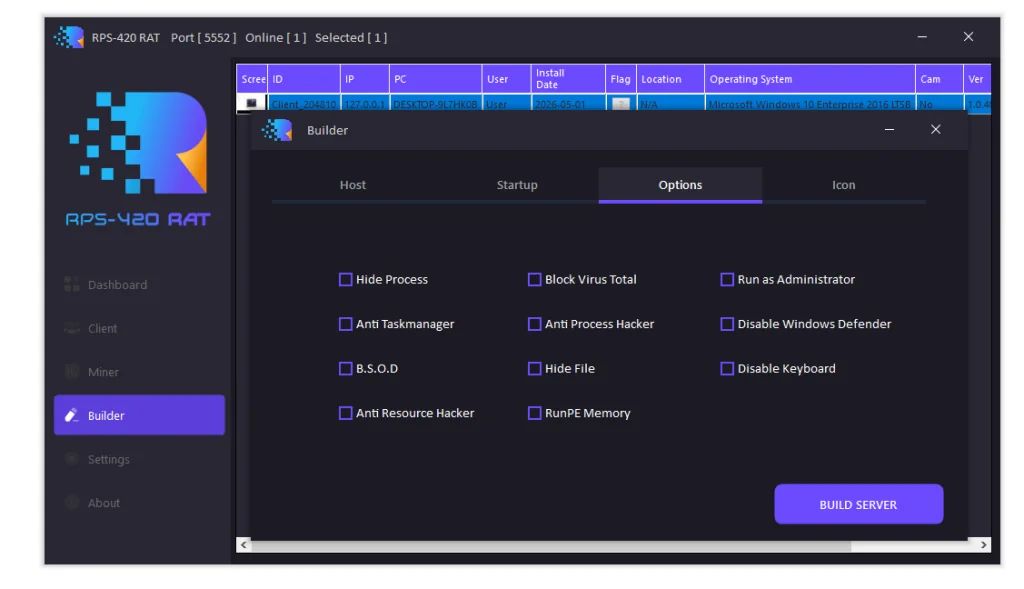Open the Client section in the sidebar

(x=103, y=328)
